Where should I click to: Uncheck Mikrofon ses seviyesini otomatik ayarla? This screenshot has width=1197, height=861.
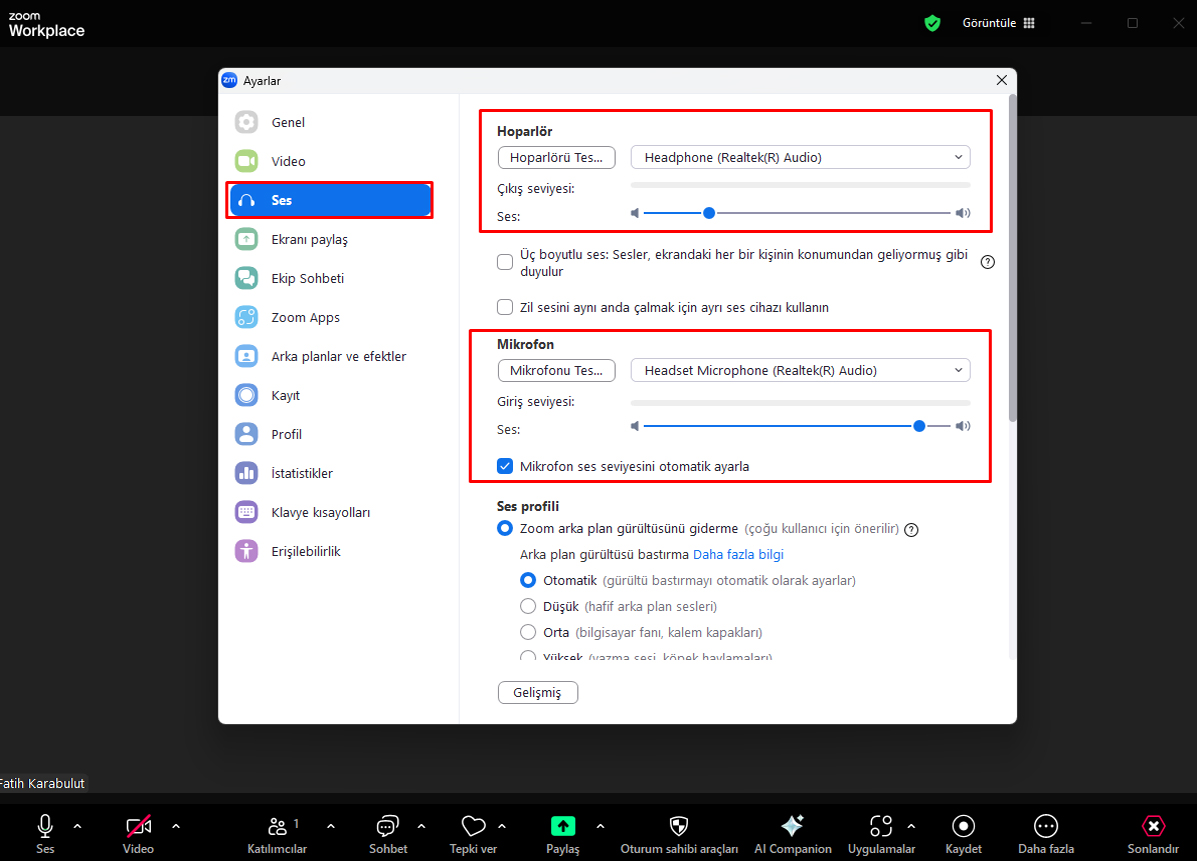point(505,466)
